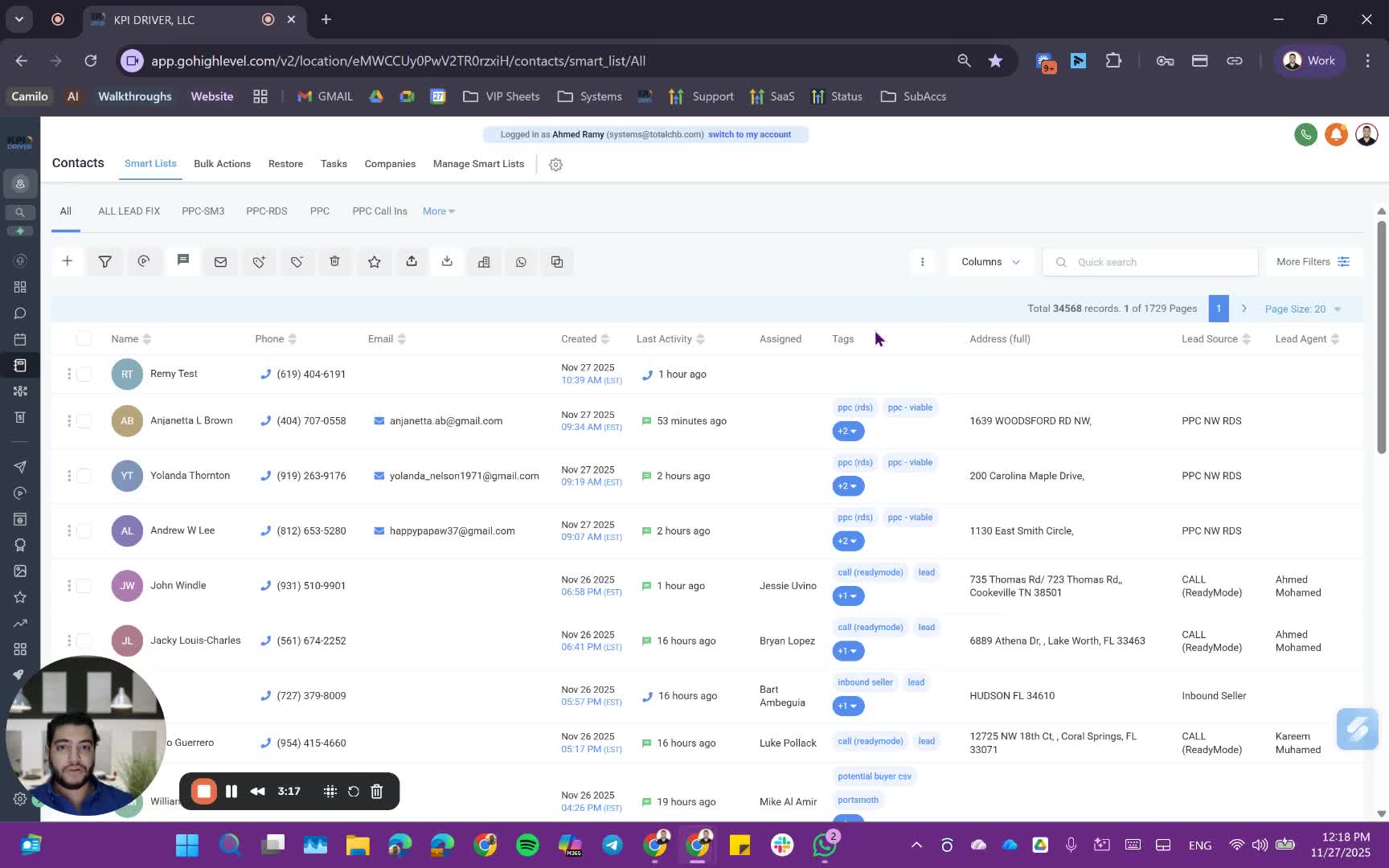
Task: Click the remove tag toolbar icon
Action: coord(297,261)
